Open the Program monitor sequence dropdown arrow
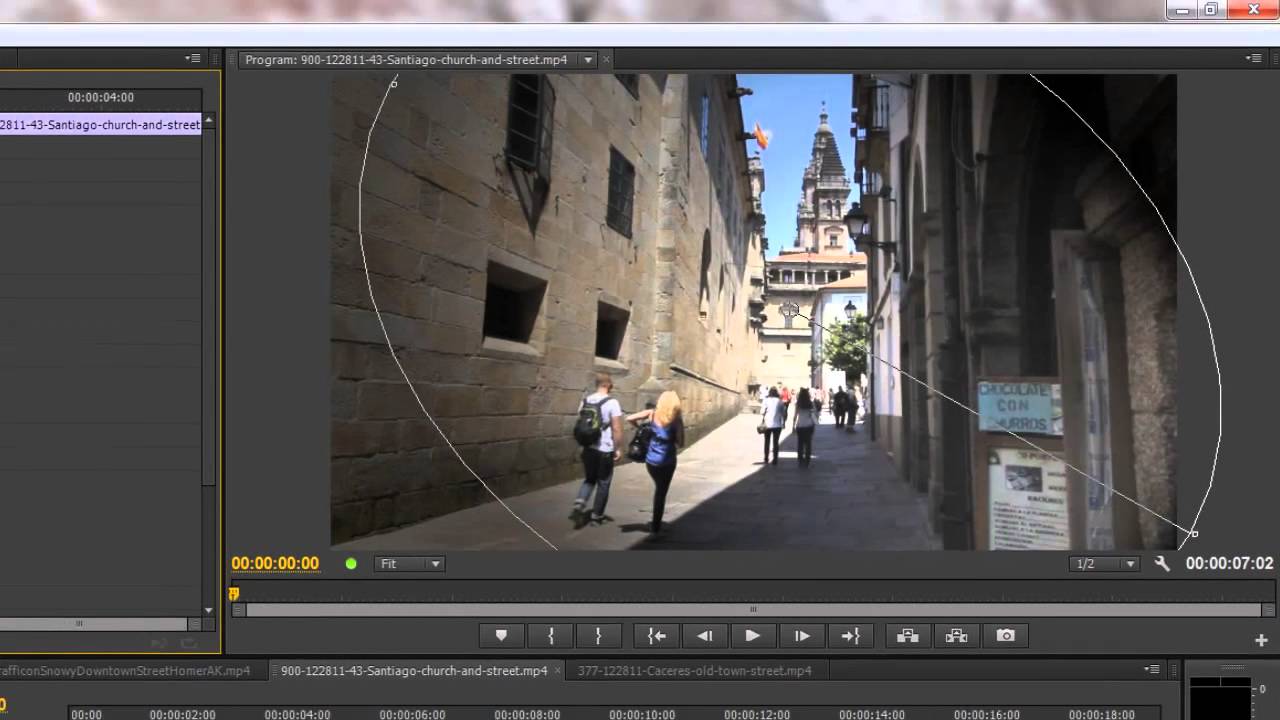1280x720 pixels. coord(588,60)
